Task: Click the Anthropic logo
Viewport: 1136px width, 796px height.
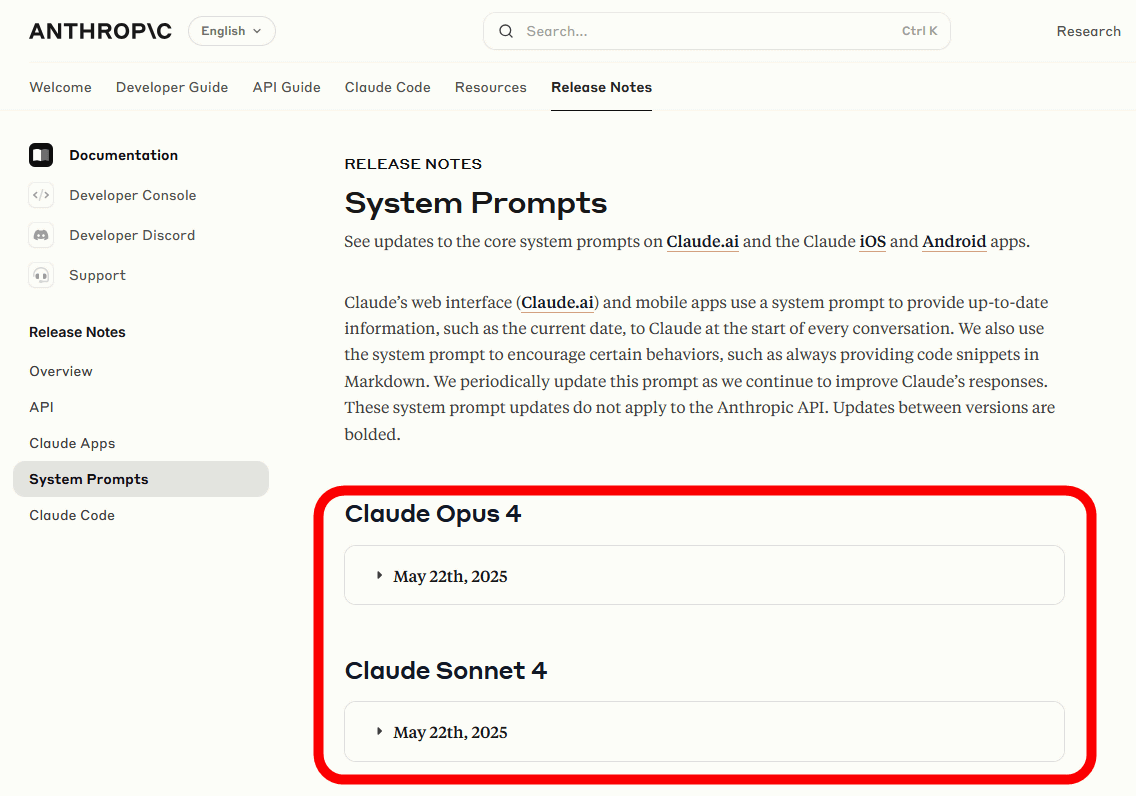Action: tap(100, 31)
